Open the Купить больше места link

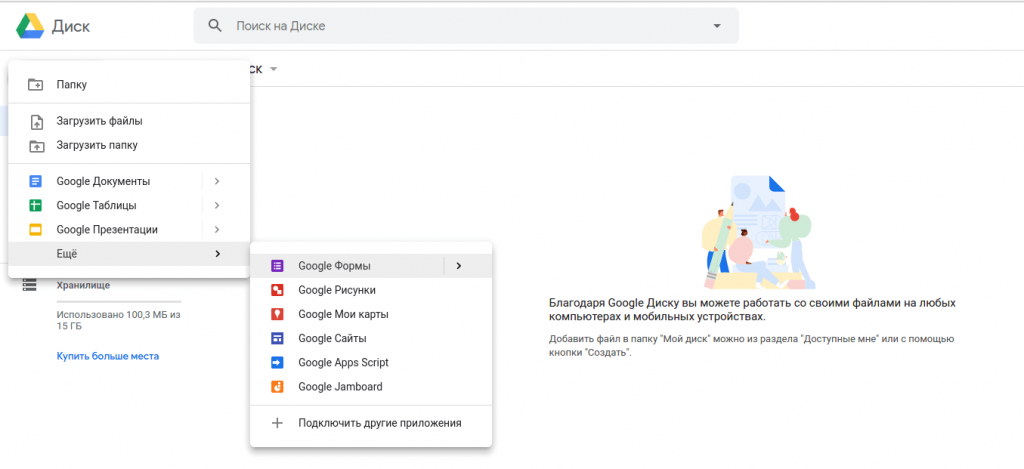point(107,356)
